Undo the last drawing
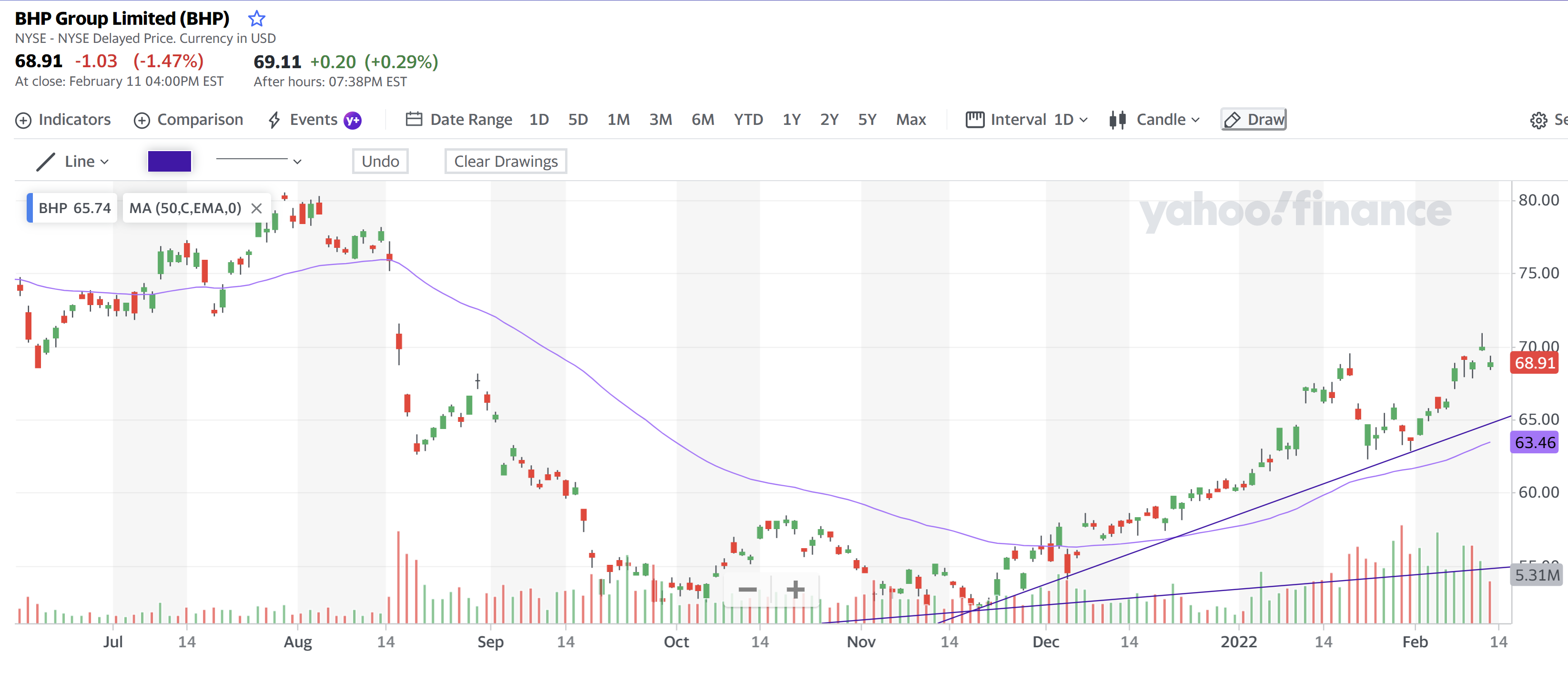The width and height of the screenshot is (1568, 674). pyautogui.click(x=380, y=161)
